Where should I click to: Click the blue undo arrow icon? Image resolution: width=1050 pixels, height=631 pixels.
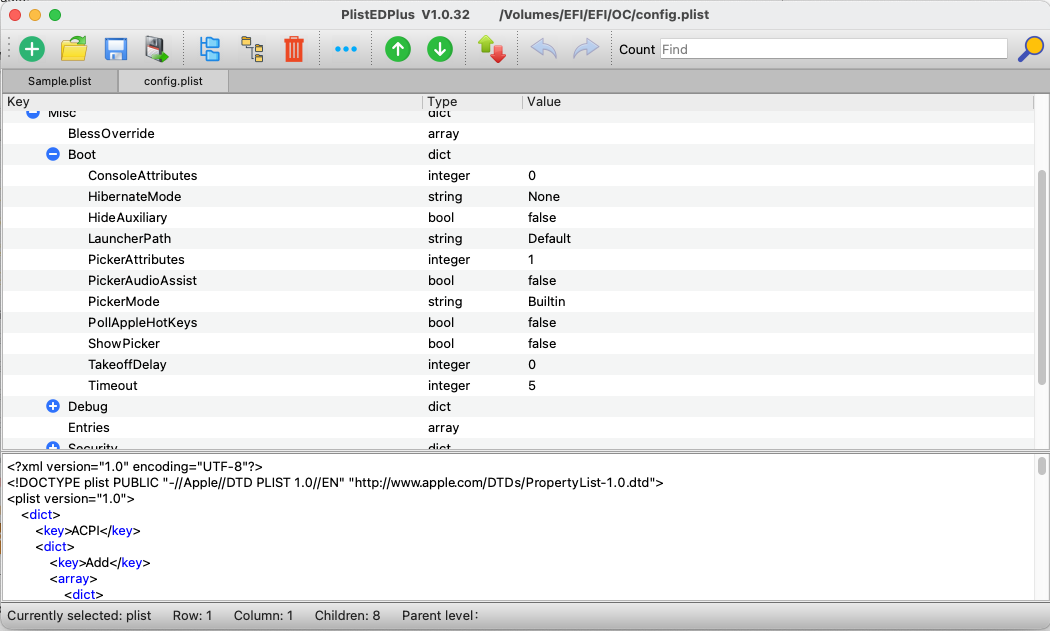(544, 49)
